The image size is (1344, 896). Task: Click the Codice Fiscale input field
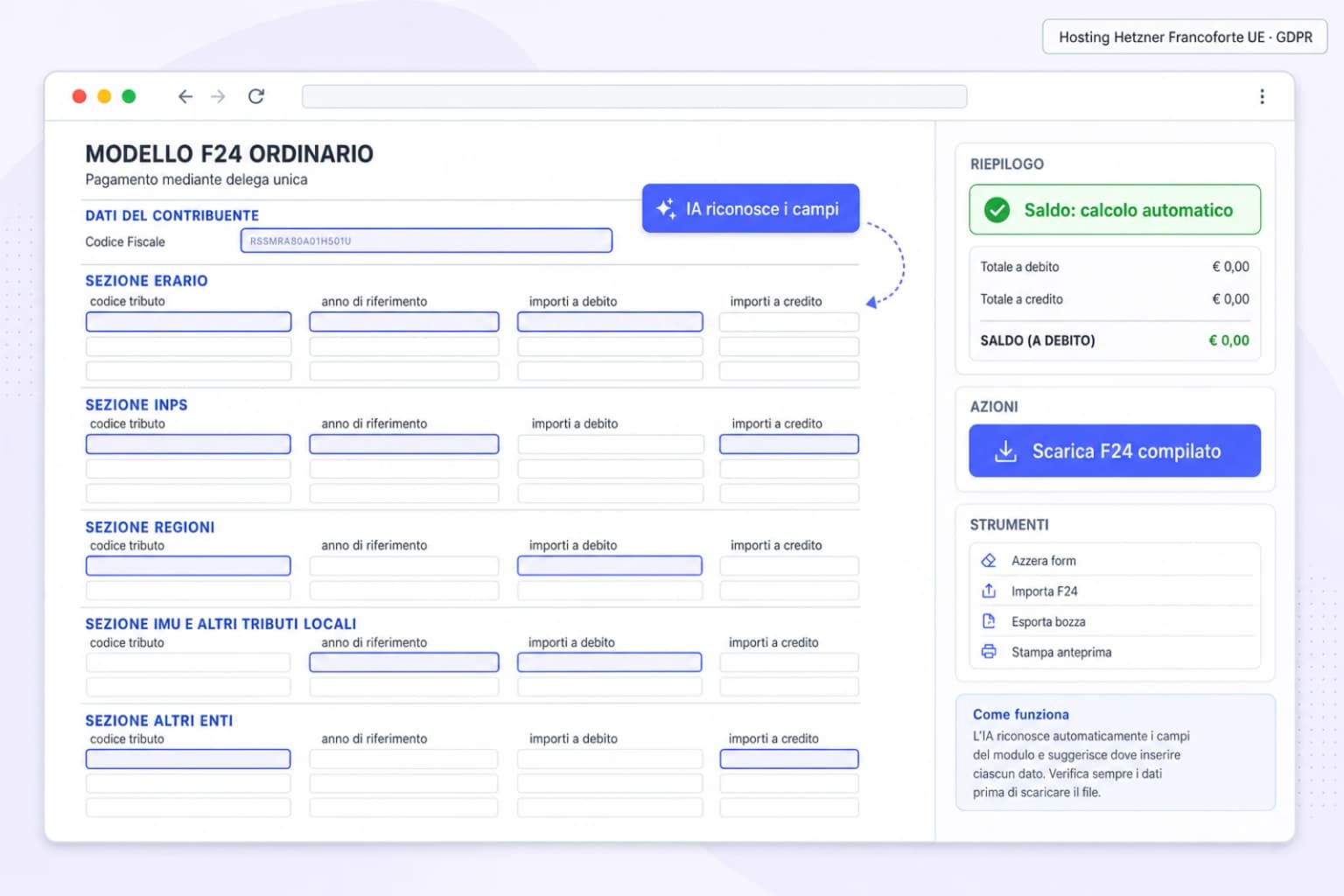click(x=426, y=241)
